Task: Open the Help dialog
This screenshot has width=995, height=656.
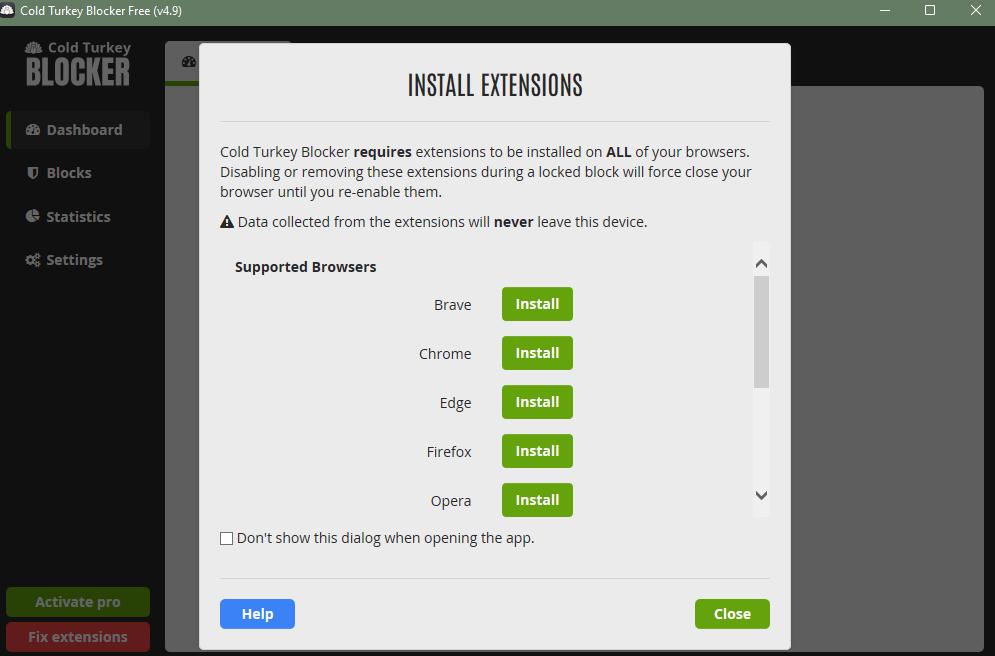Action: coord(257,614)
